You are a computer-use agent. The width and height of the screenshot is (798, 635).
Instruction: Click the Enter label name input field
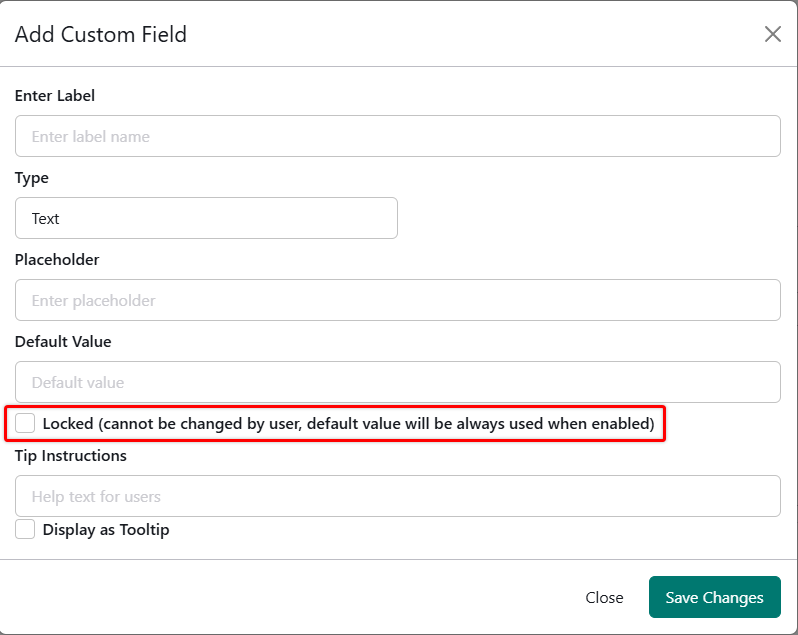tap(397, 136)
